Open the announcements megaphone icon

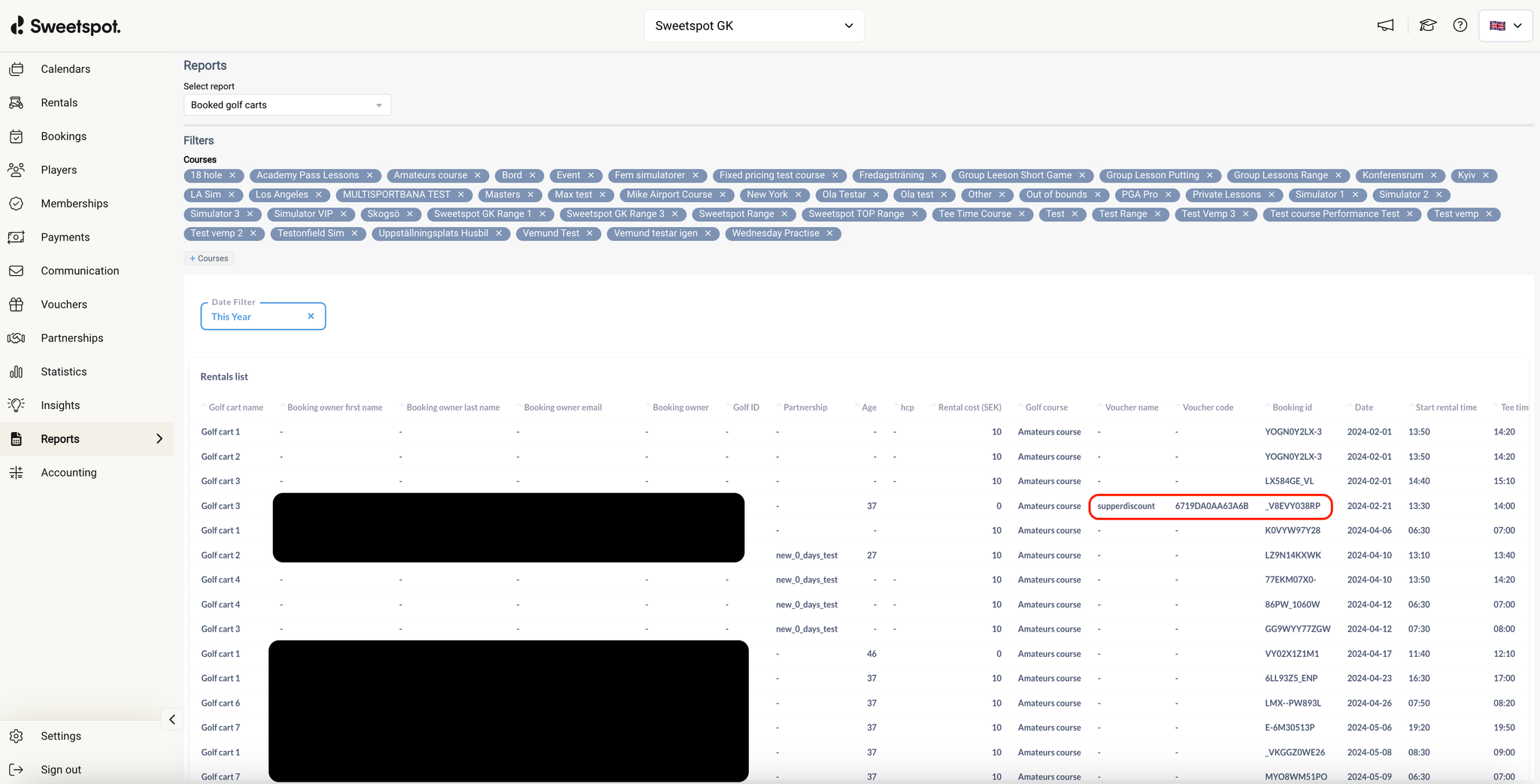pyautogui.click(x=1386, y=26)
